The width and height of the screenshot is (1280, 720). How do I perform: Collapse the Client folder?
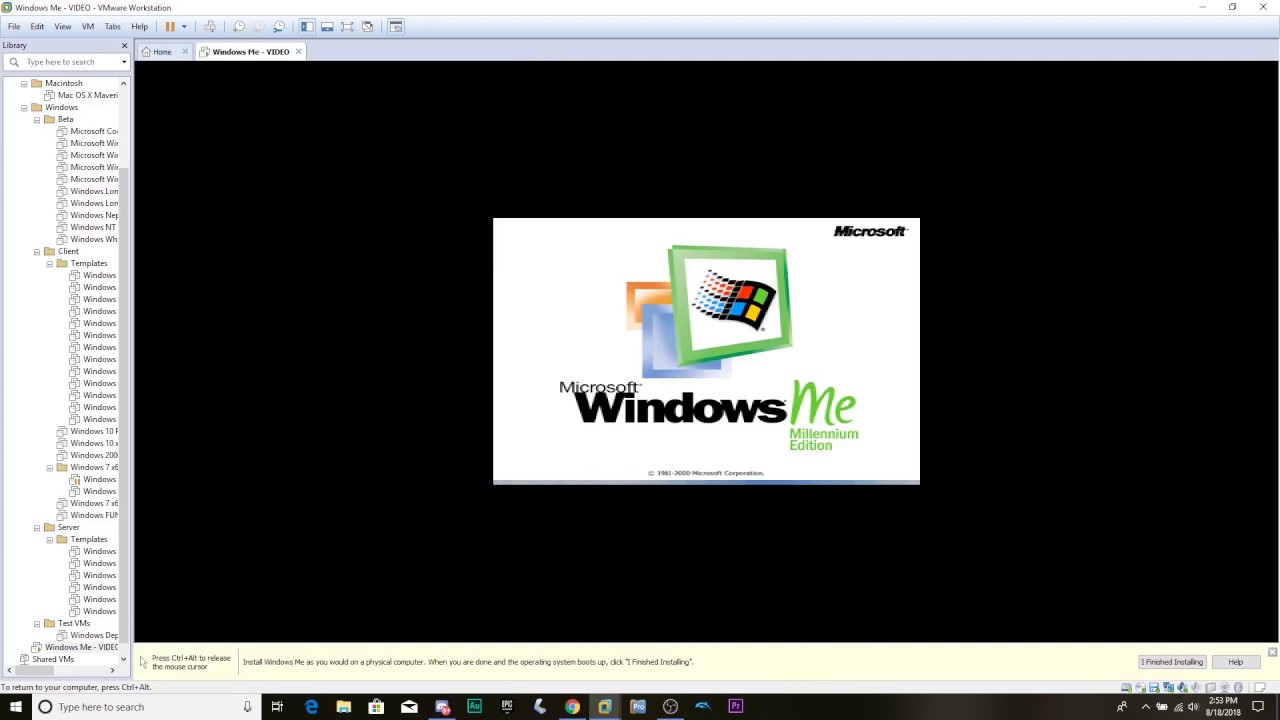tap(37, 251)
